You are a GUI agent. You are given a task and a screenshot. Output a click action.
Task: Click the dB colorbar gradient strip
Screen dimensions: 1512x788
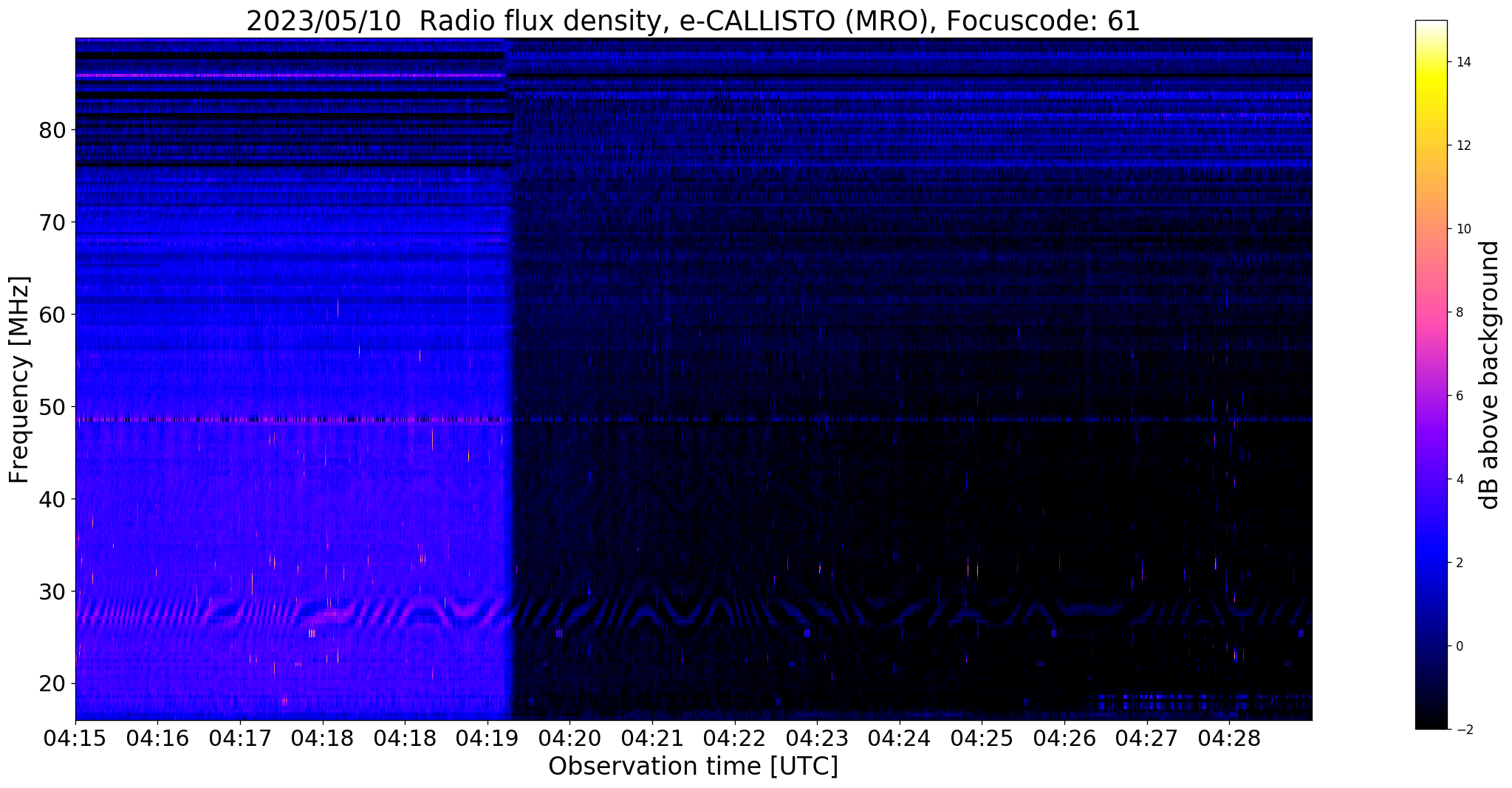pyautogui.click(x=1431, y=375)
